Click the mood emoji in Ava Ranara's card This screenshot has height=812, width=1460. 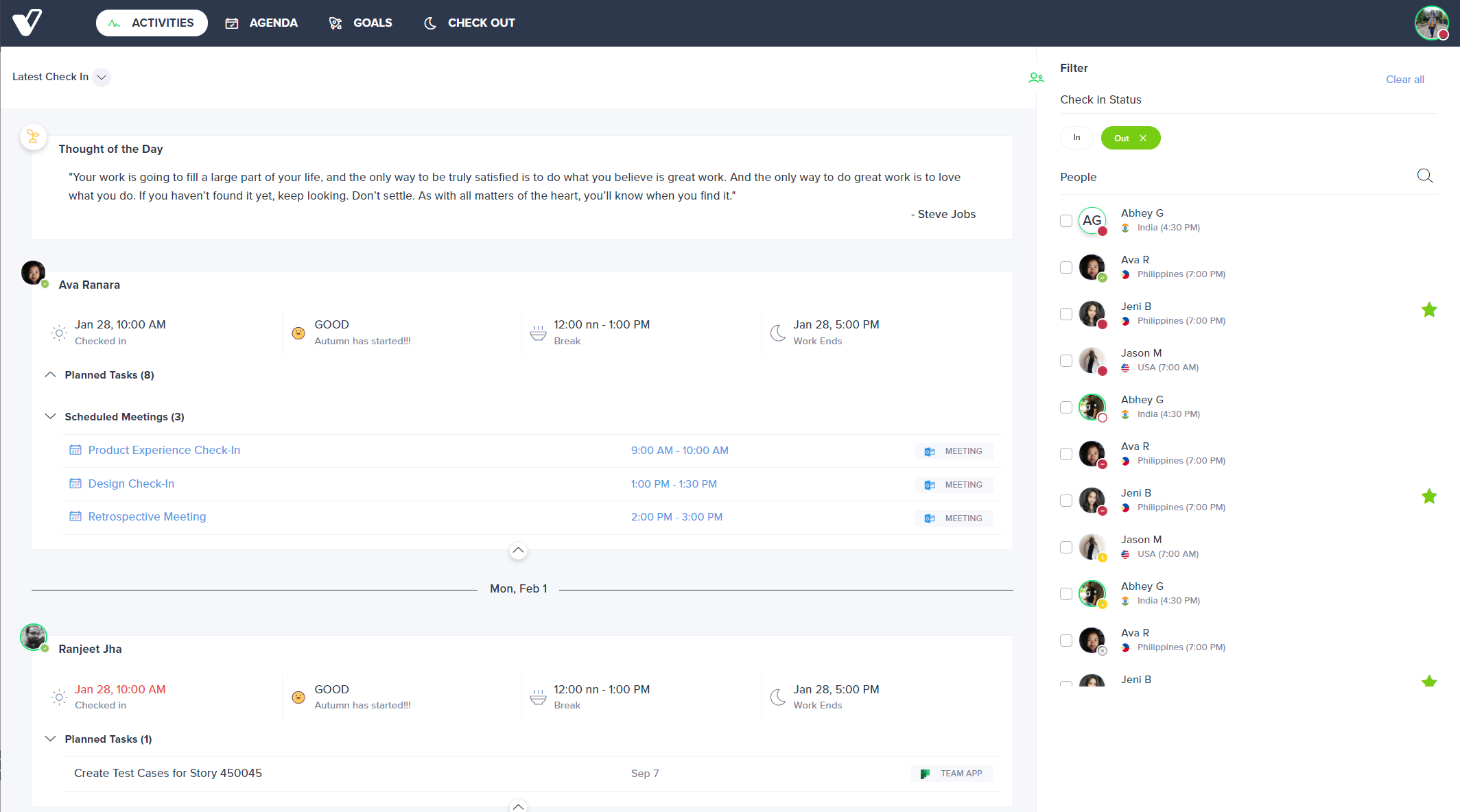(x=298, y=333)
